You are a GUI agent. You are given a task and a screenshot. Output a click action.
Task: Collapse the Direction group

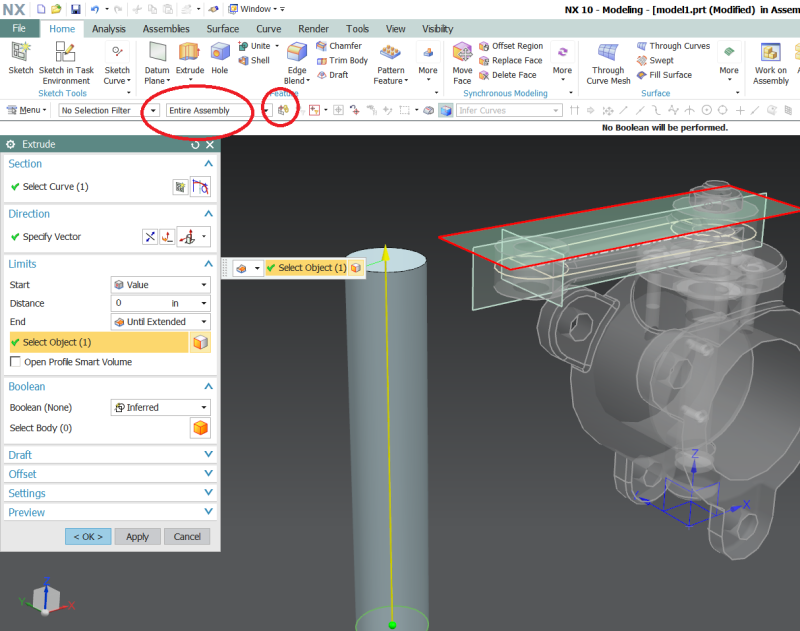tap(208, 214)
